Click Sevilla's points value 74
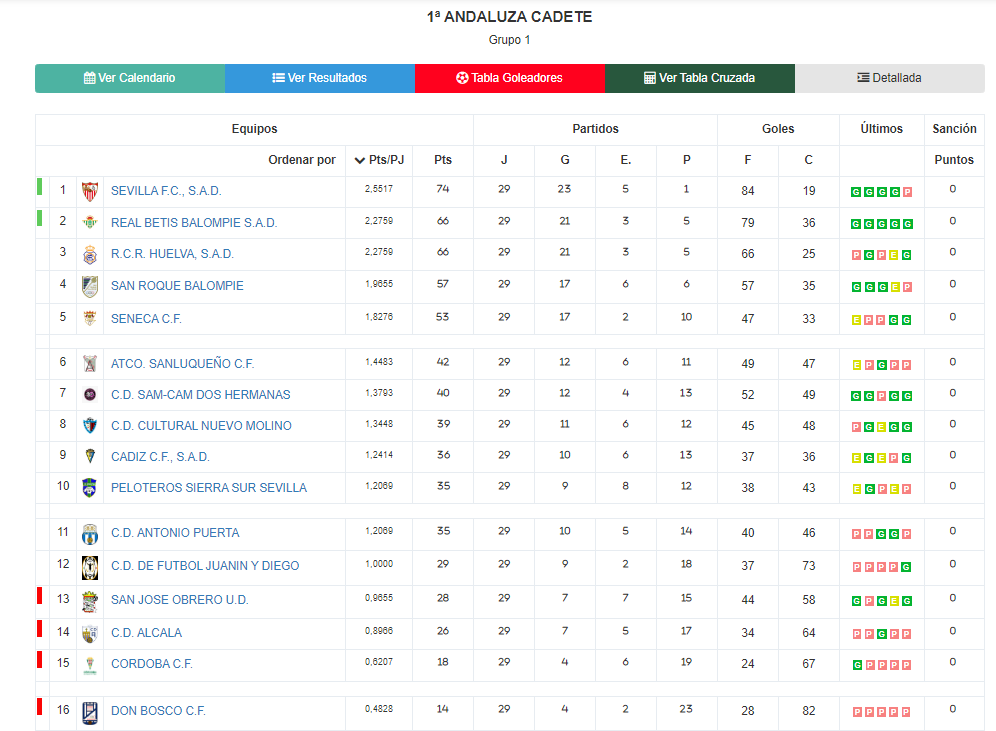The width and height of the screenshot is (996, 731). point(443,189)
